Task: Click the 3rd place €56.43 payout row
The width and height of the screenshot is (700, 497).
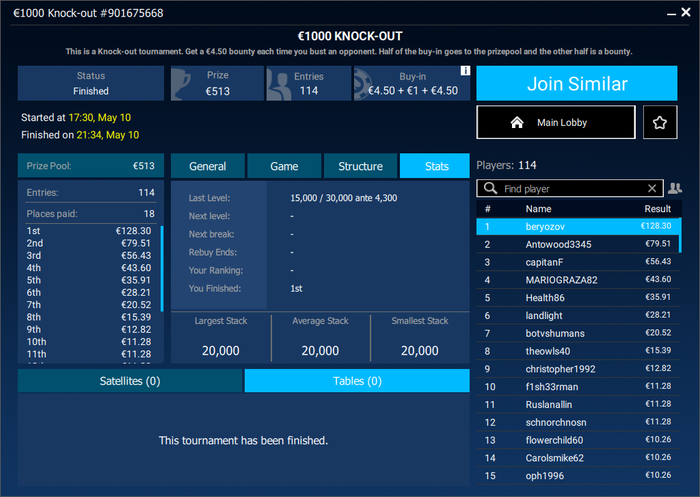Action: pos(89,255)
